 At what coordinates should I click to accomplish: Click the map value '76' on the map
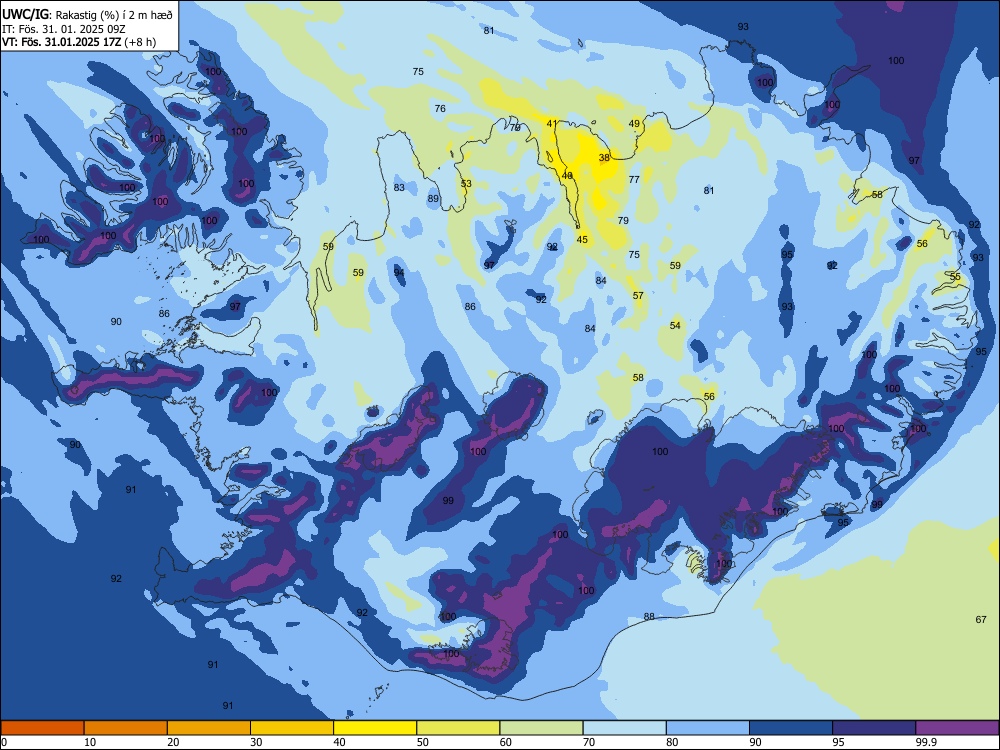440,108
